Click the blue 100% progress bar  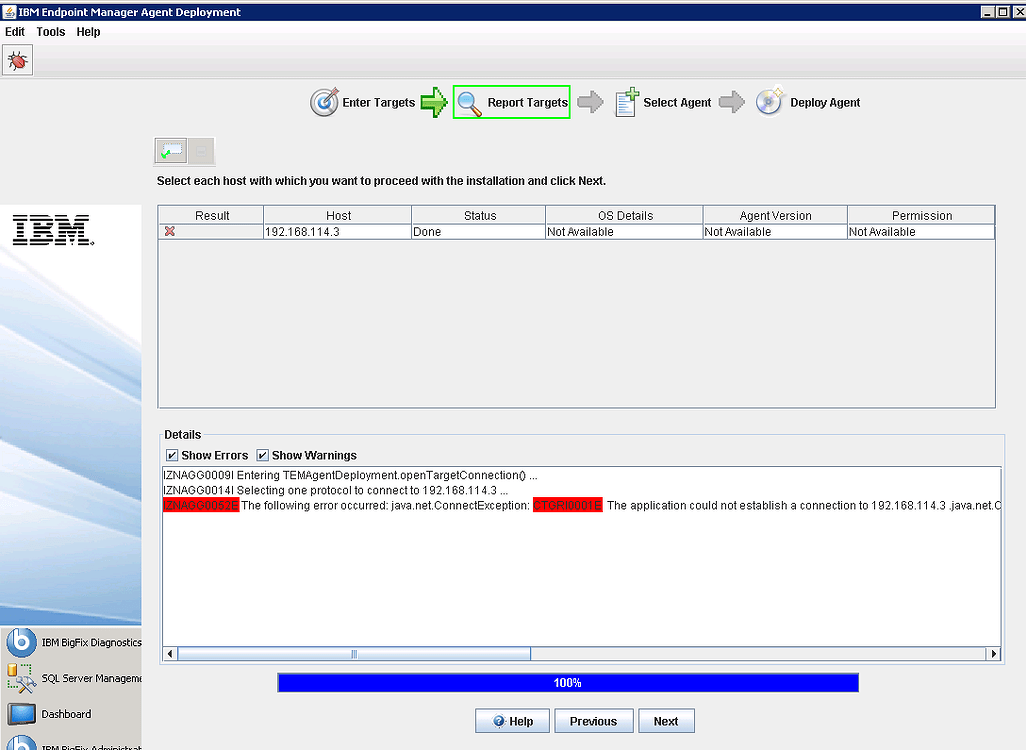(x=567, y=683)
